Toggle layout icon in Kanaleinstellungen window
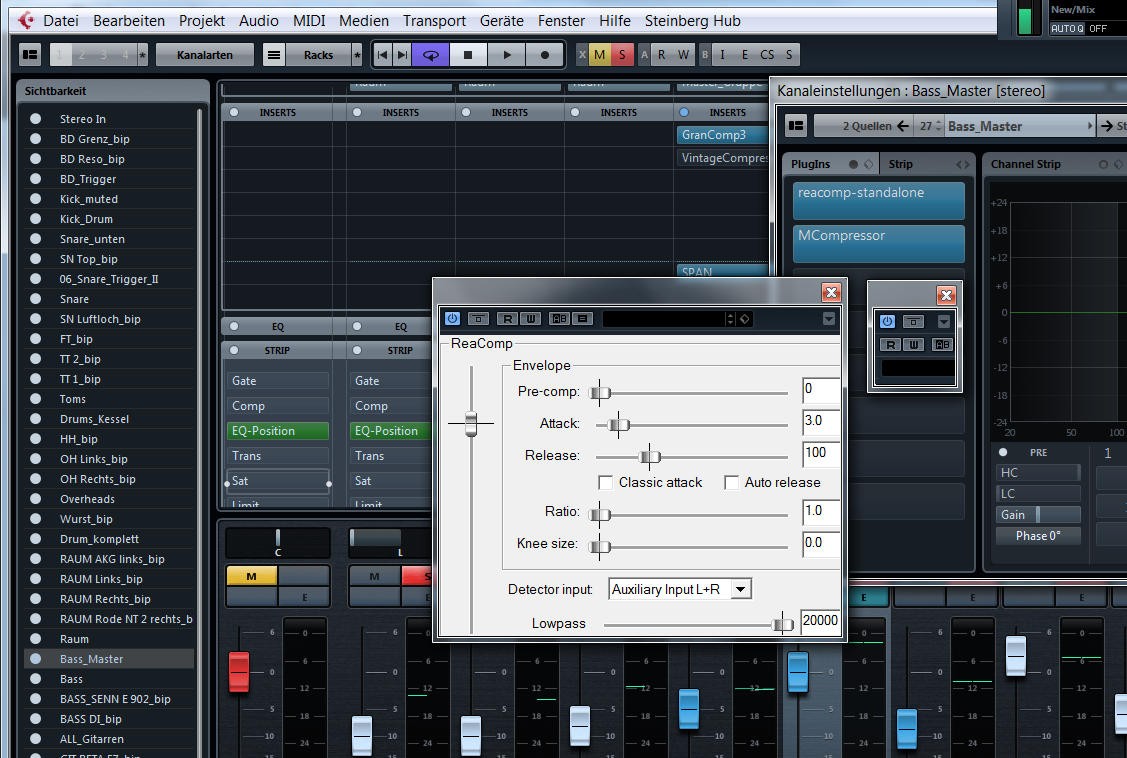Image resolution: width=1127 pixels, height=758 pixels. [x=796, y=126]
